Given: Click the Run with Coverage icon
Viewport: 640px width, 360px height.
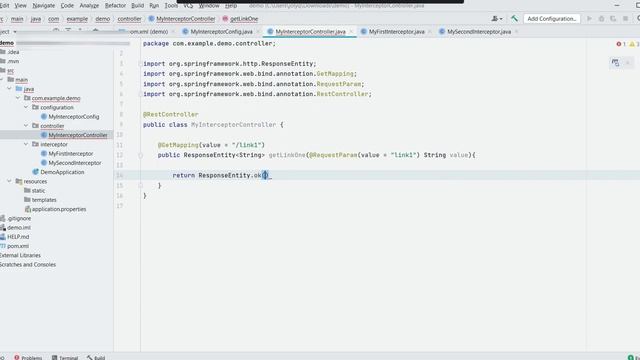Looking at the screenshot, I should [x=613, y=19].
